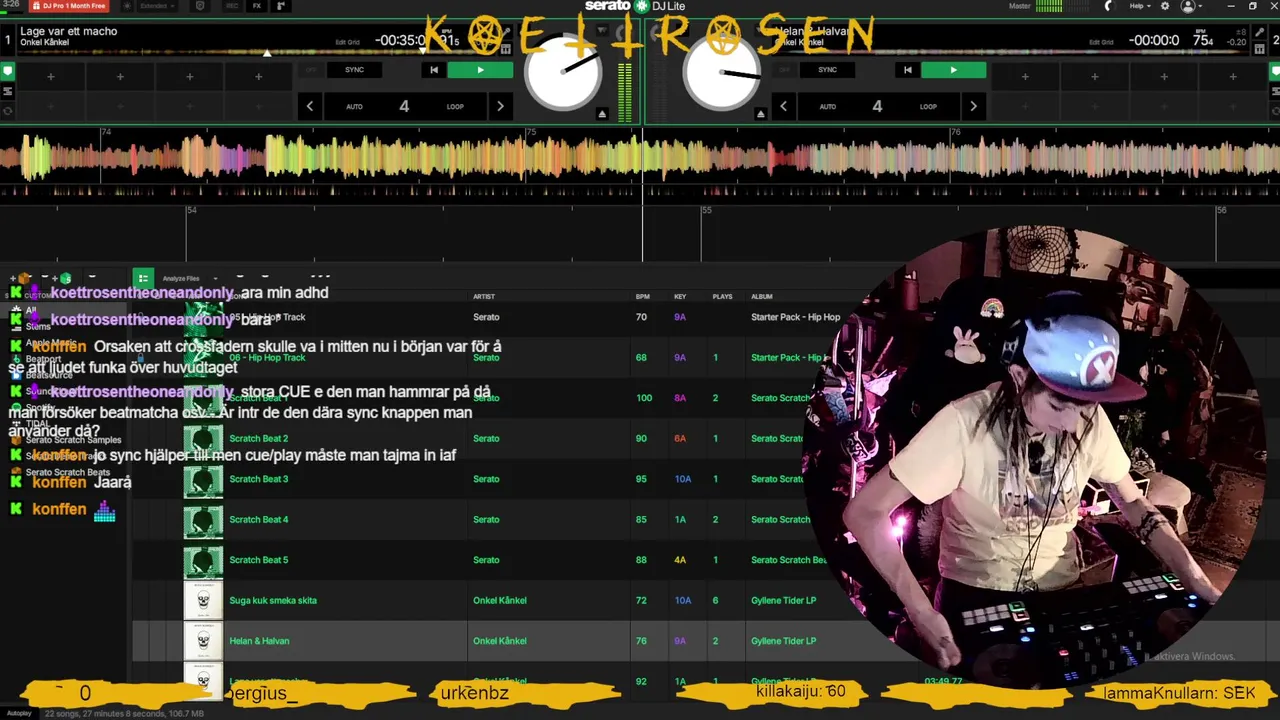Screen dimensions: 1280x720
Task: Add first cue point on left deck
Action: (51, 76)
